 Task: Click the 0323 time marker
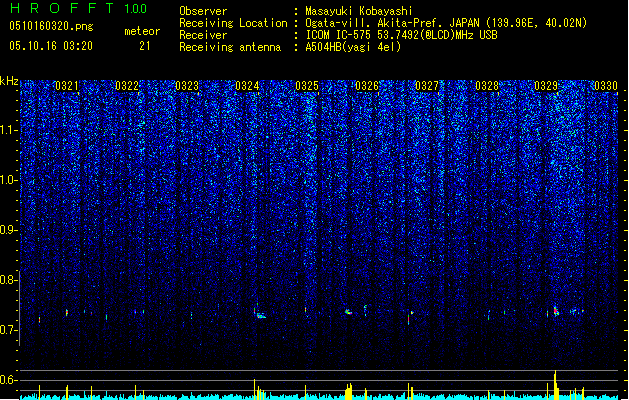pos(187,86)
